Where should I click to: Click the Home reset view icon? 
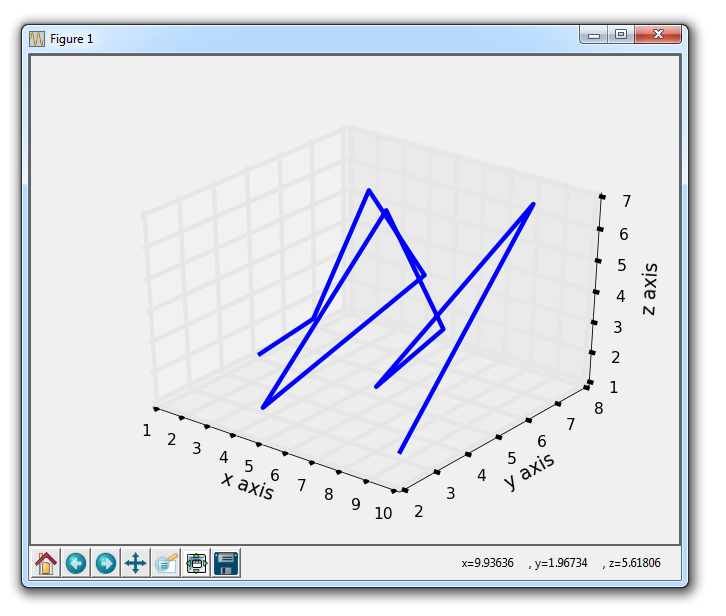point(46,563)
